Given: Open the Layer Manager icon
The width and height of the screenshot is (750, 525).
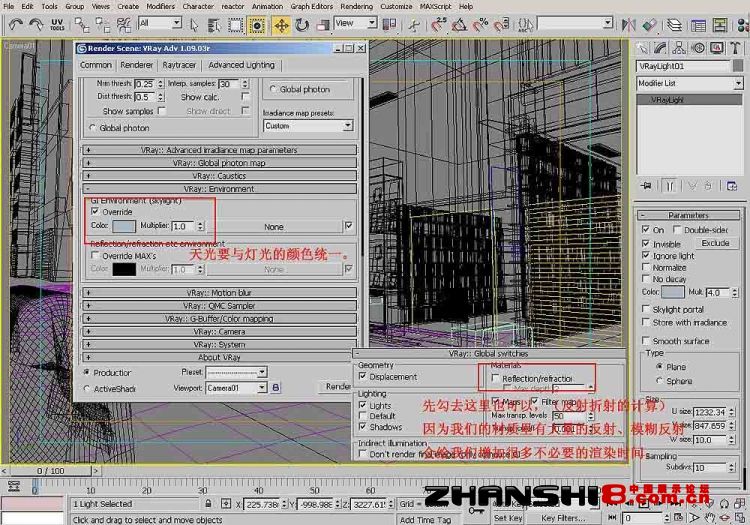Looking at the screenshot, I should pyautogui.click(x=674, y=24).
